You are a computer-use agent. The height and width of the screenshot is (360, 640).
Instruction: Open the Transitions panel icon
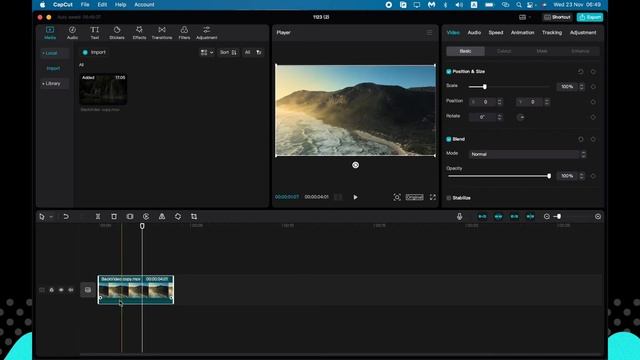click(162, 33)
